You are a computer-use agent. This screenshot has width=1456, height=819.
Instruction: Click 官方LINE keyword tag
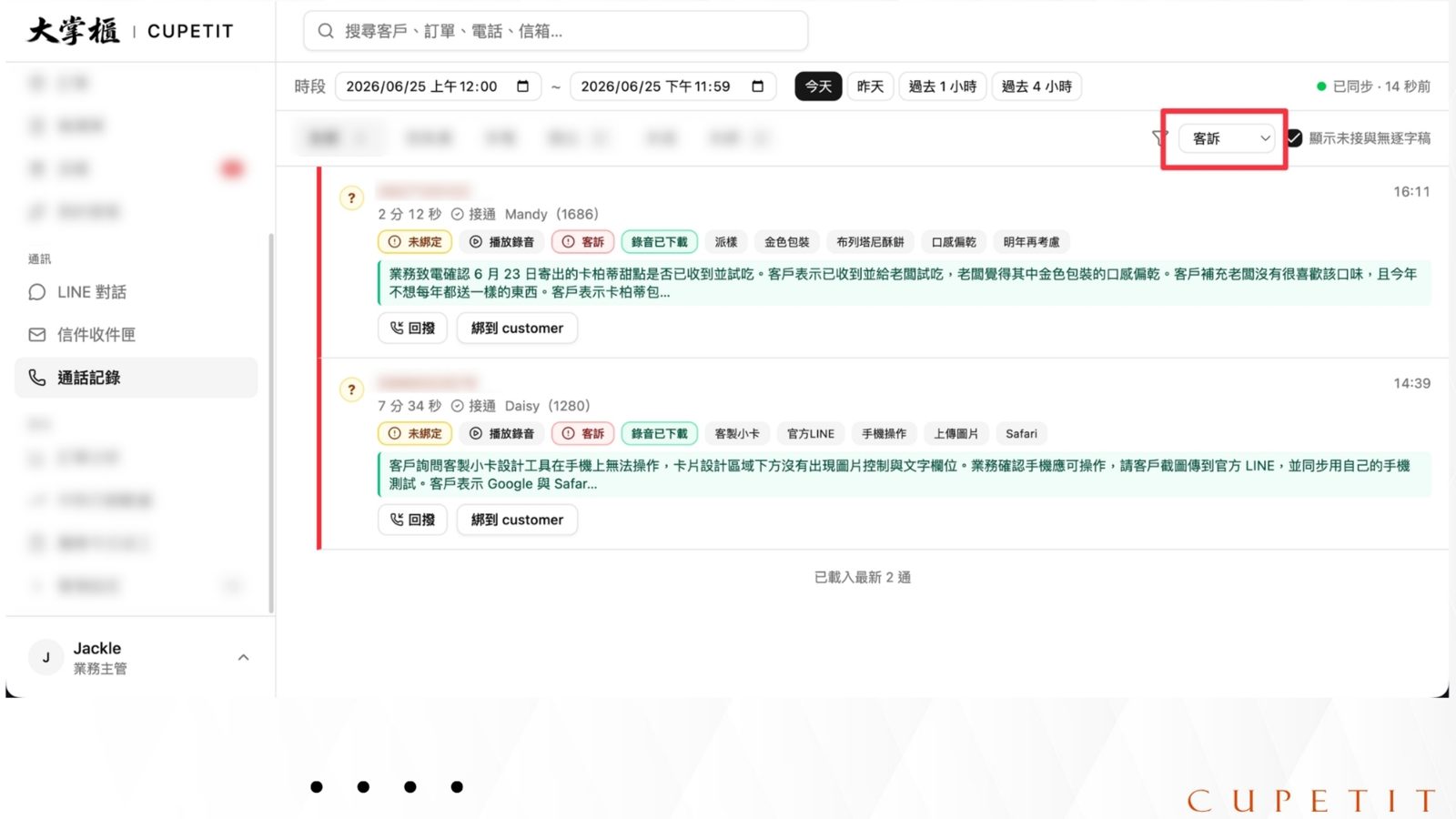pos(810,434)
